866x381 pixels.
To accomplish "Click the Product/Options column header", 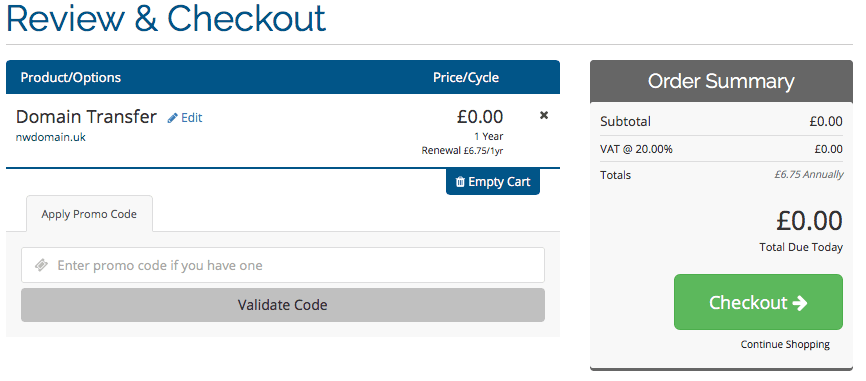I will (71, 77).
